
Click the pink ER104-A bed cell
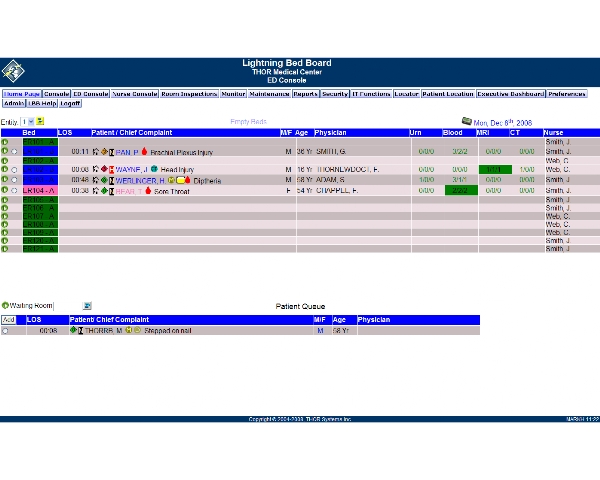(x=40, y=190)
